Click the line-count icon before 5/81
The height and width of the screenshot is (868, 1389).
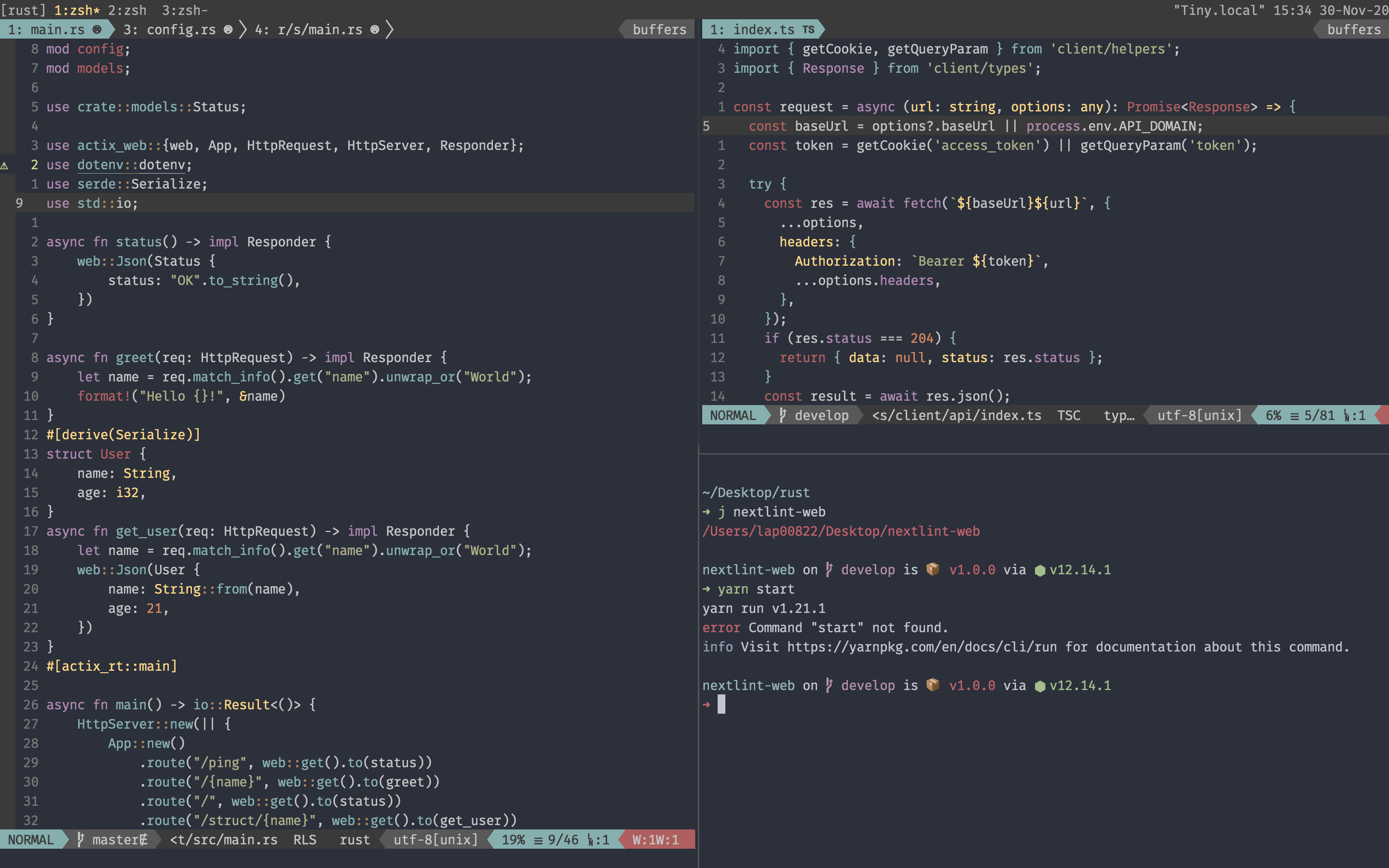point(1294,416)
